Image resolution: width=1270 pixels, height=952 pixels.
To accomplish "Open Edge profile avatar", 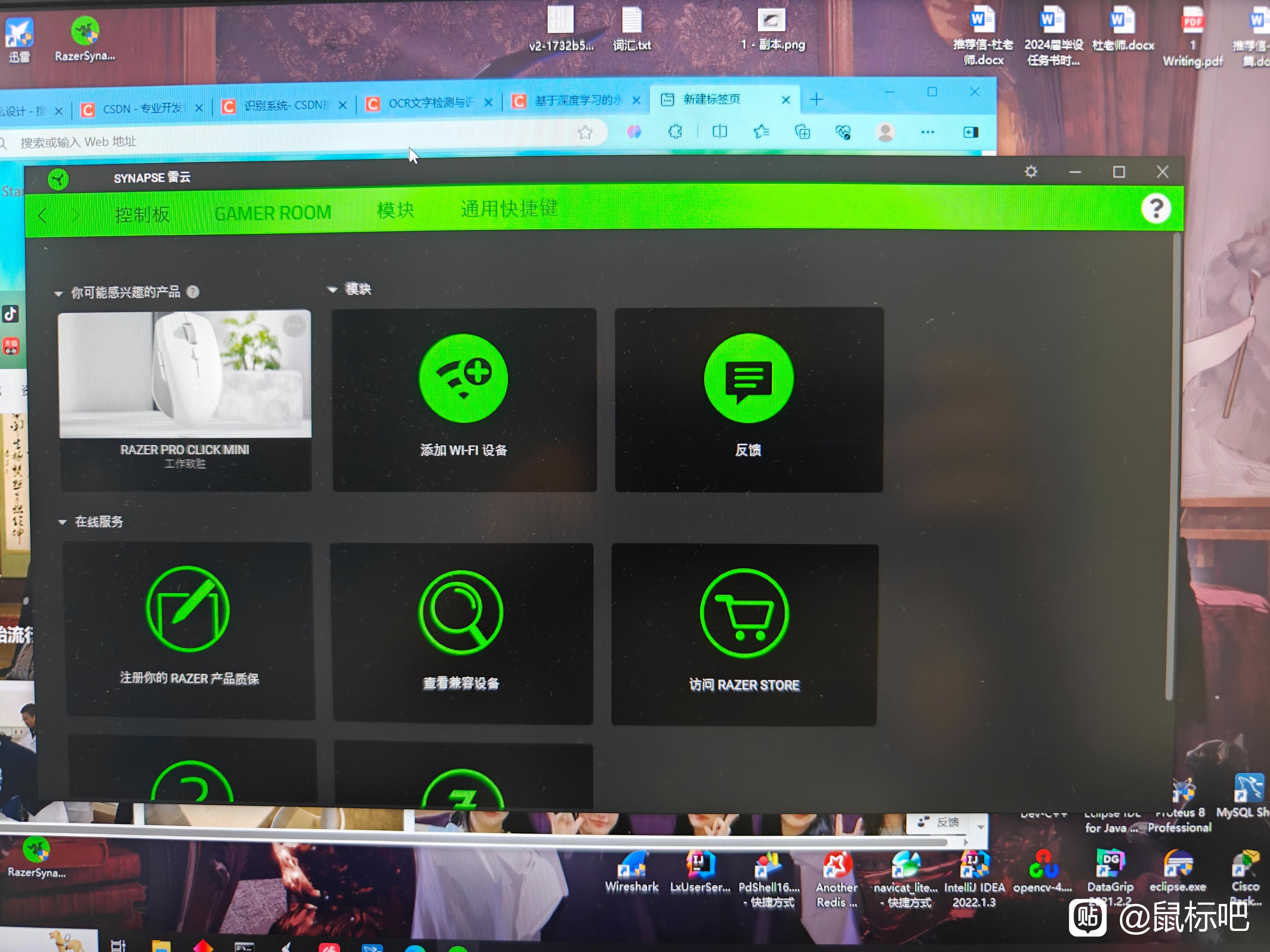I will point(885,133).
